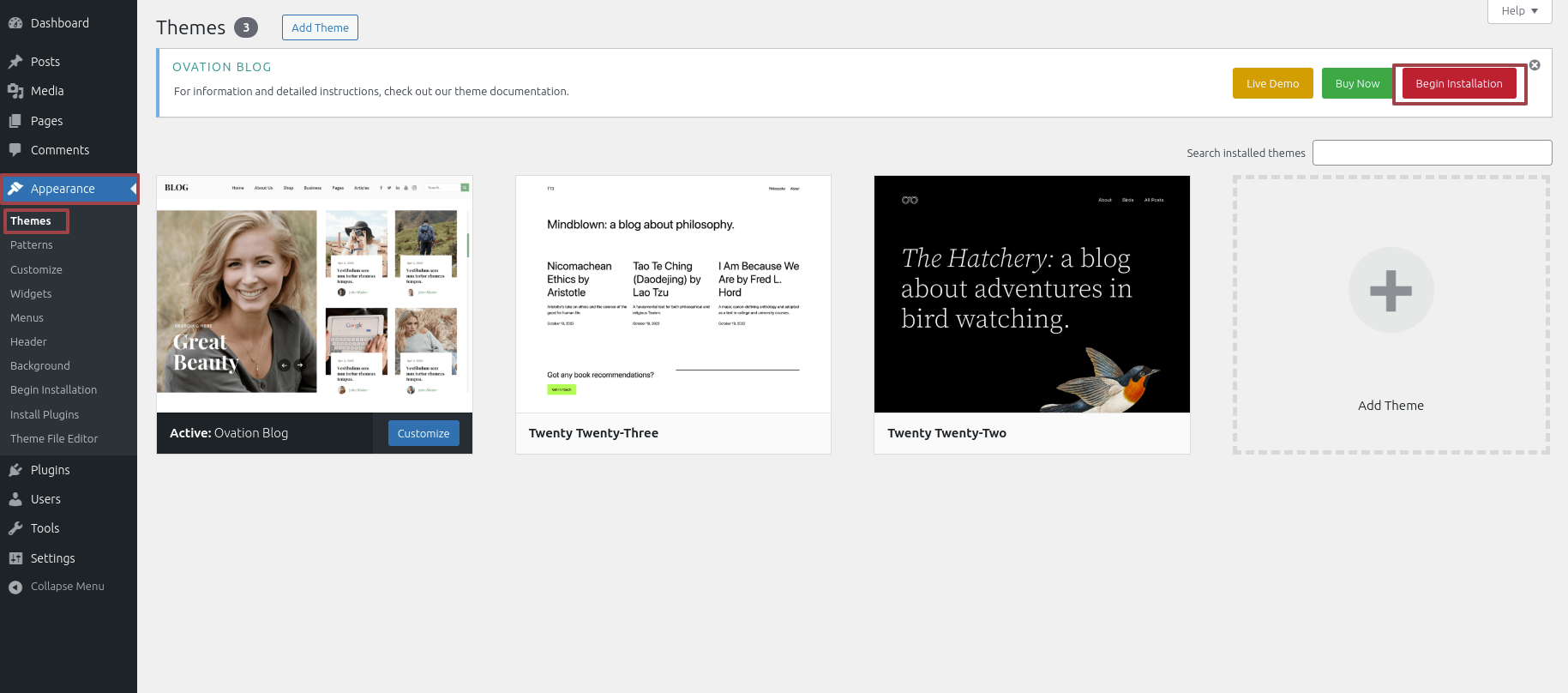Click the Posts pushpin icon

[15, 62]
